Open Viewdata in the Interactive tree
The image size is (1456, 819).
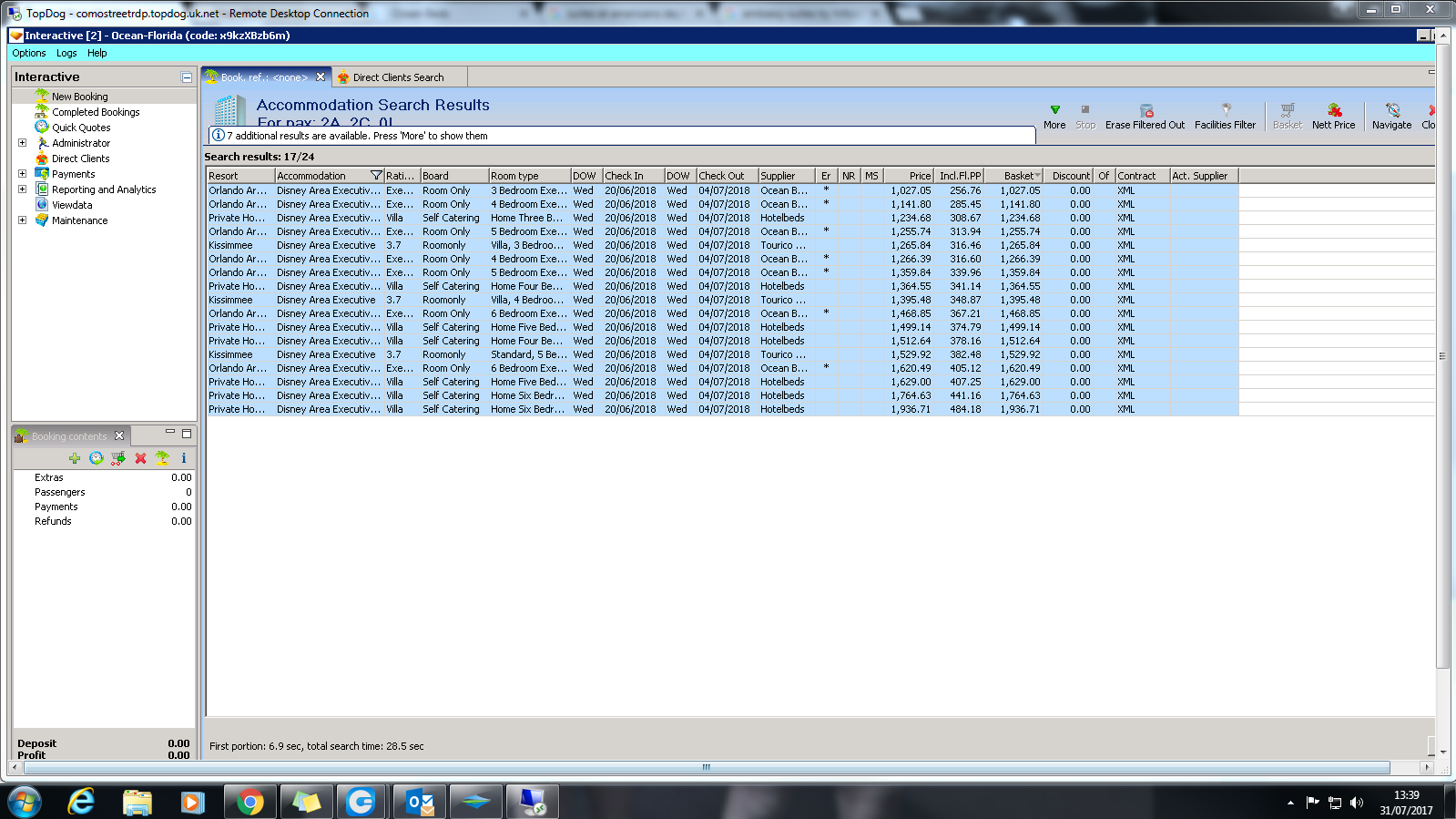pyautogui.click(x=72, y=205)
